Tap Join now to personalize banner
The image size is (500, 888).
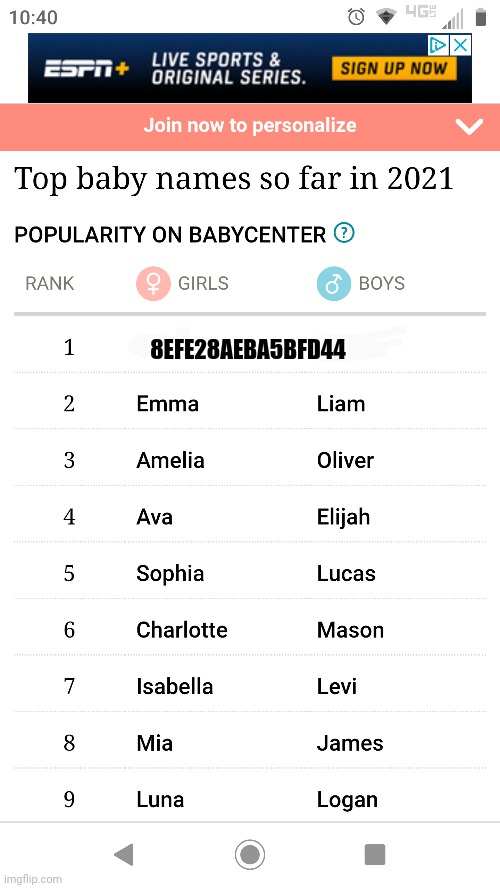(x=250, y=125)
